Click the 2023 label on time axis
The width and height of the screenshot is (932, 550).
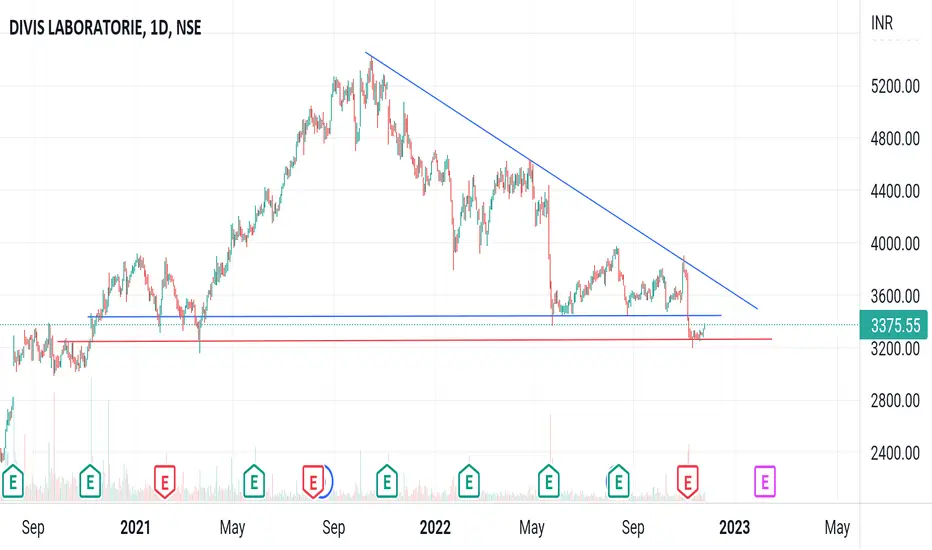[x=735, y=527]
